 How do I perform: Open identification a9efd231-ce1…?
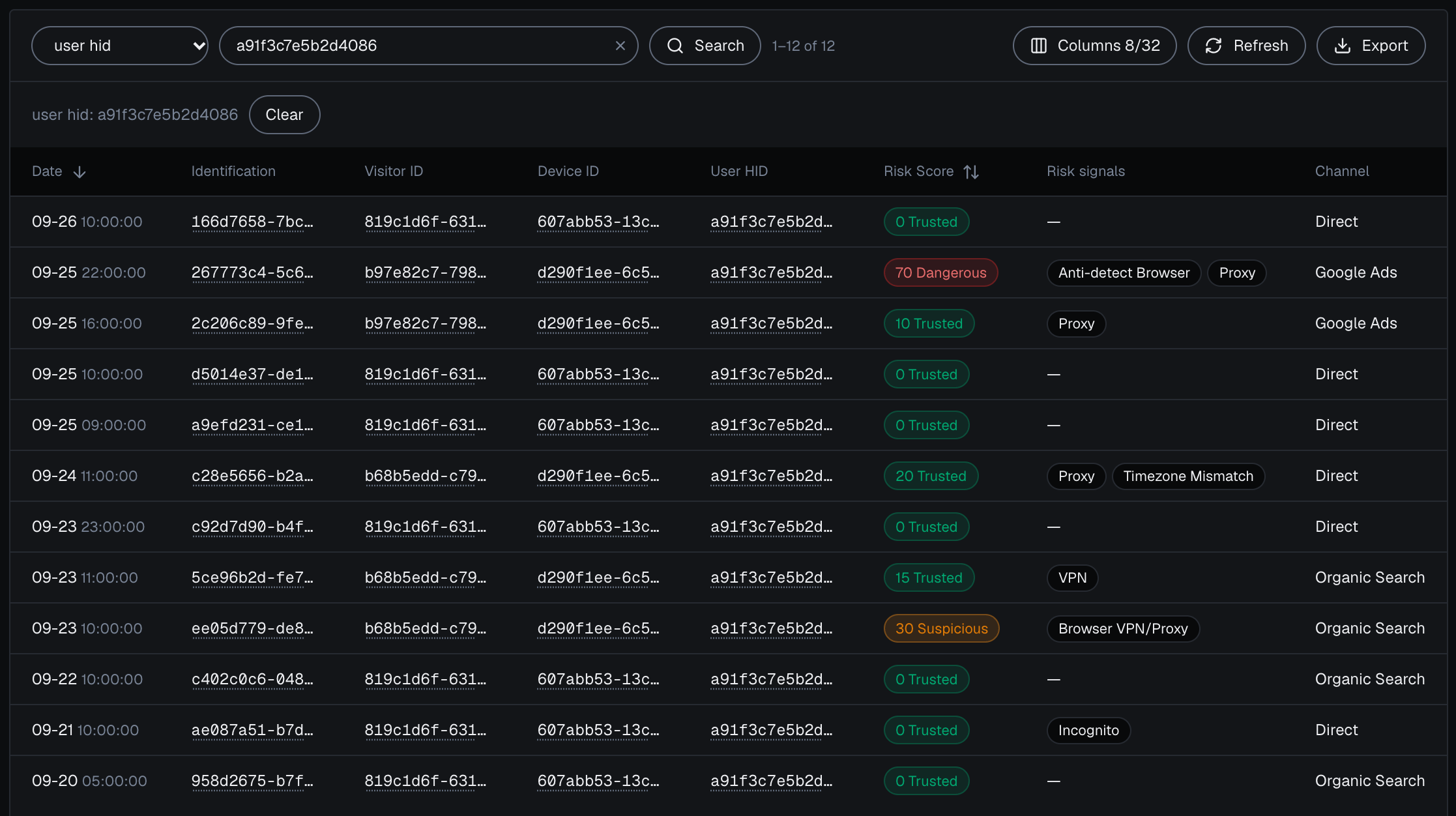click(252, 425)
